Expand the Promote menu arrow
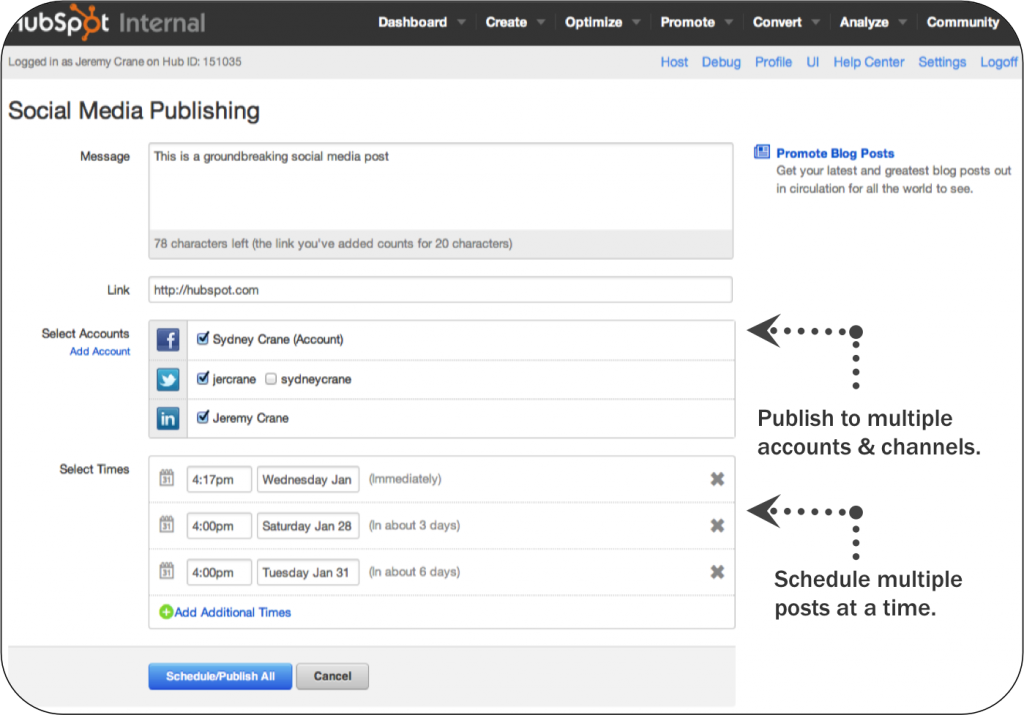1024x715 pixels. 729,22
